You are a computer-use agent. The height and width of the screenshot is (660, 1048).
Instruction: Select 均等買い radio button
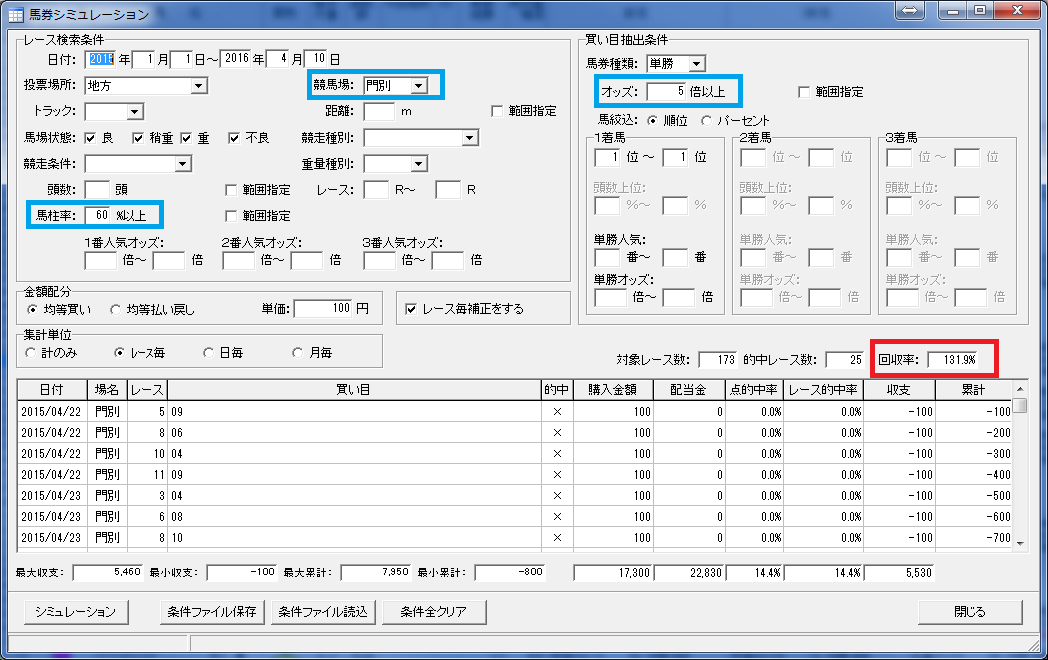click(32, 310)
